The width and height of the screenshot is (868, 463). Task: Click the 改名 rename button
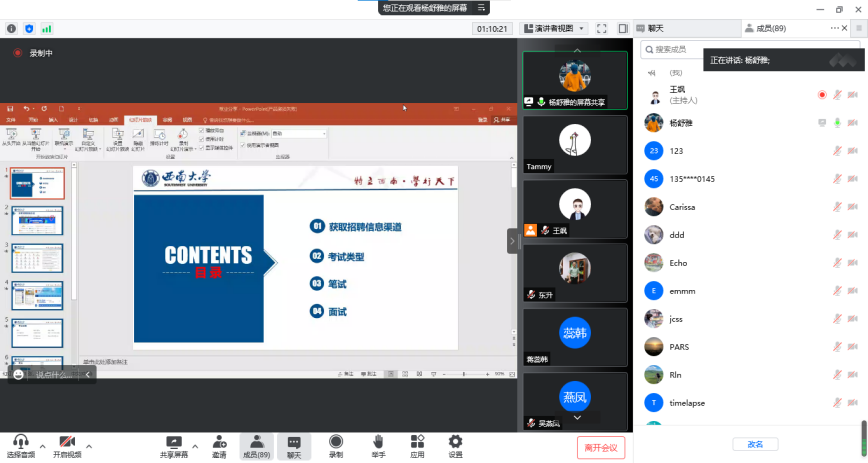tap(755, 444)
